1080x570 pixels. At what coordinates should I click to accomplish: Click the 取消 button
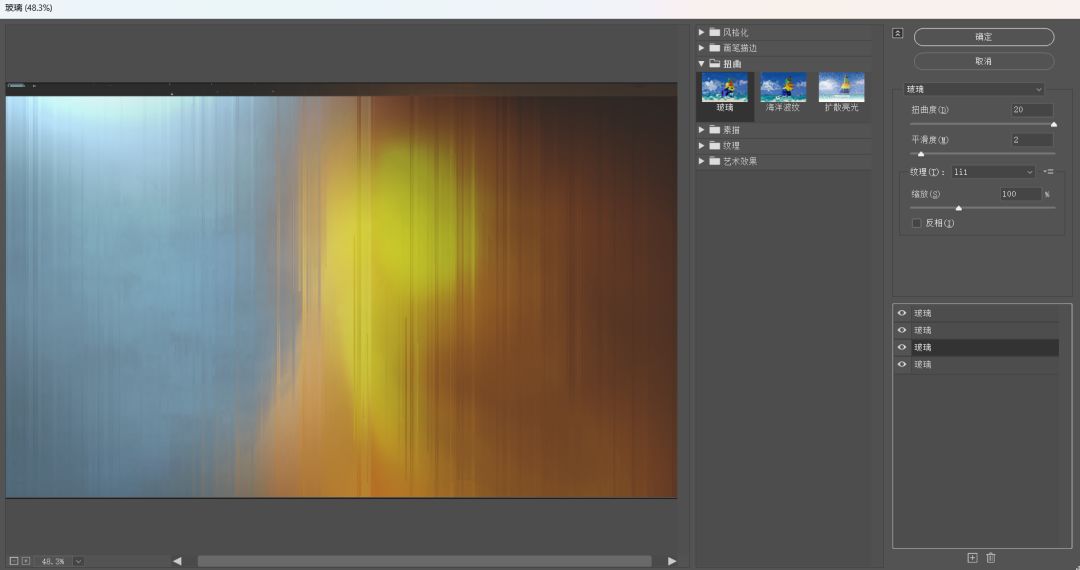tap(983, 61)
